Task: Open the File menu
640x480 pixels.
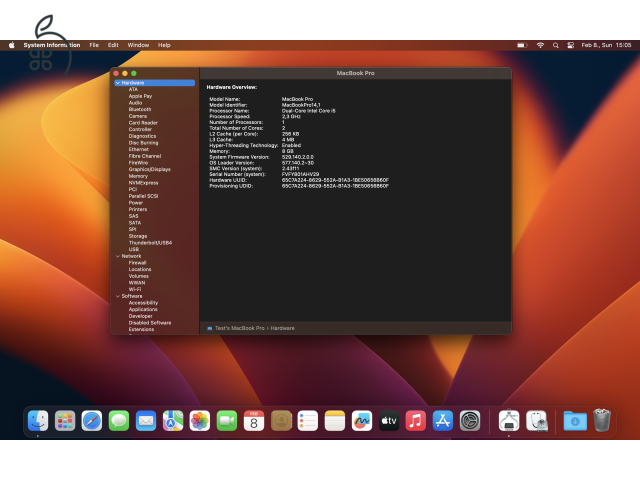Action: tap(94, 45)
